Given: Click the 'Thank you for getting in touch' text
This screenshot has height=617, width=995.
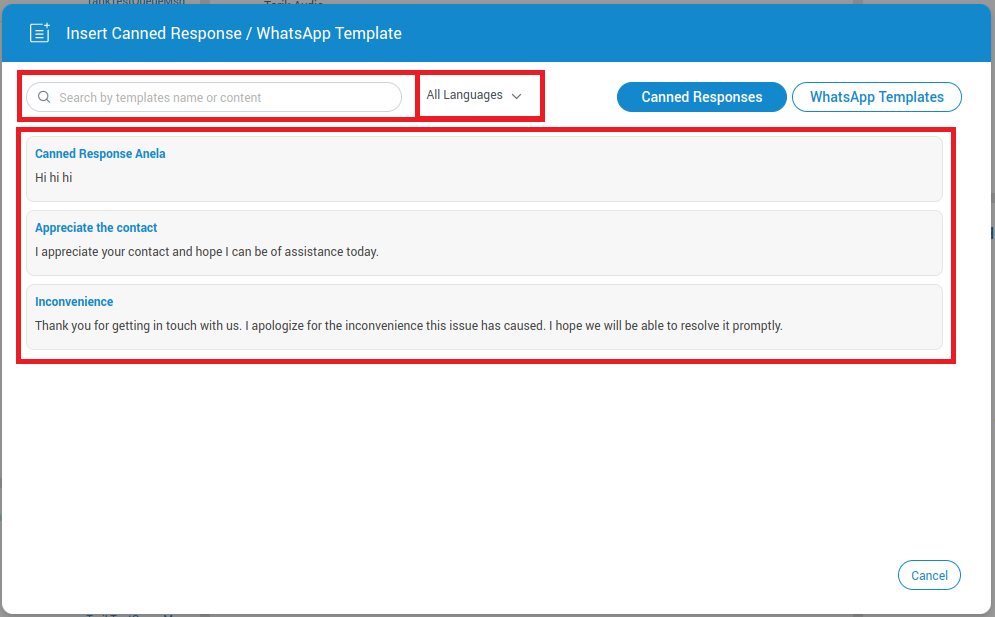Looking at the screenshot, I should [x=409, y=326].
